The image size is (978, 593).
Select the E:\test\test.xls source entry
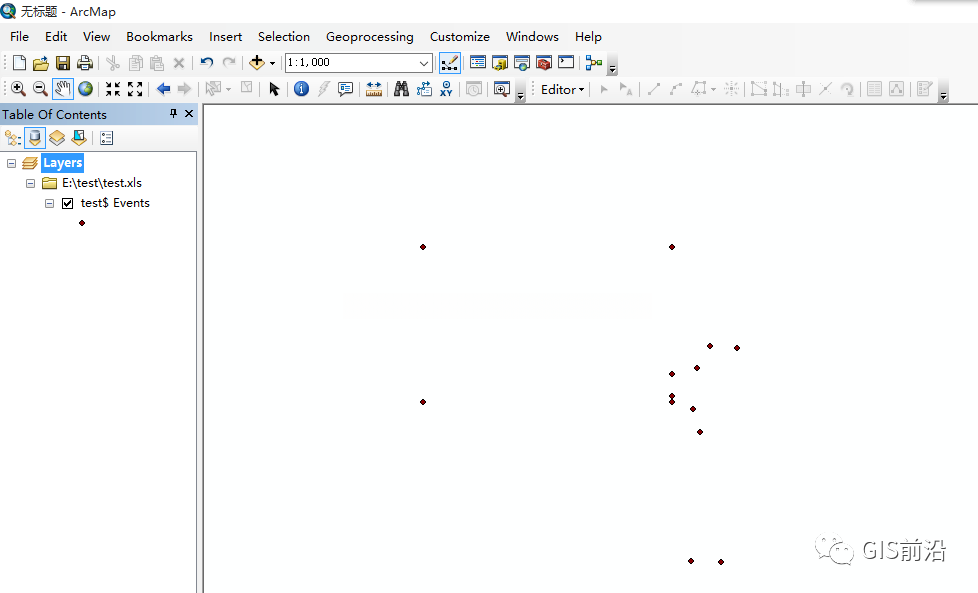click(102, 183)
